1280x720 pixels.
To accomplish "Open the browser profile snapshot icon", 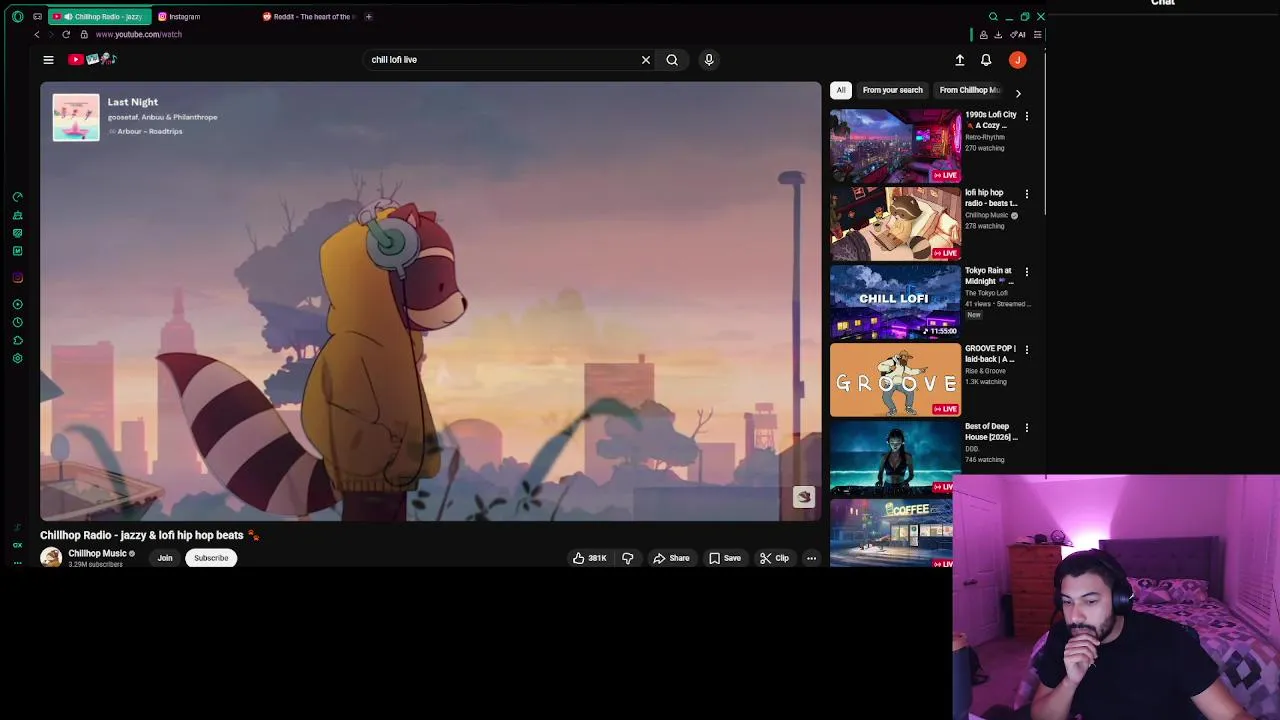I will (983, 34).
